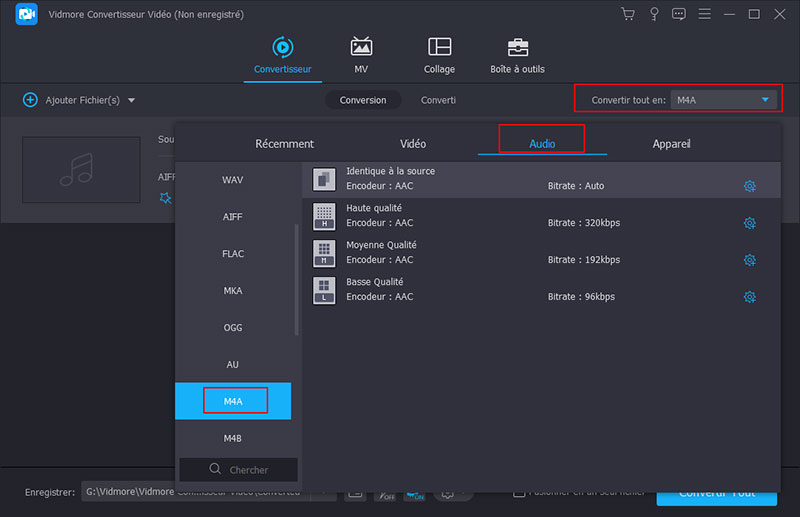Screen dimensions: 800x517
Task: Switch to the MV module
Action: pyautogui.click(x=361, y=56)
